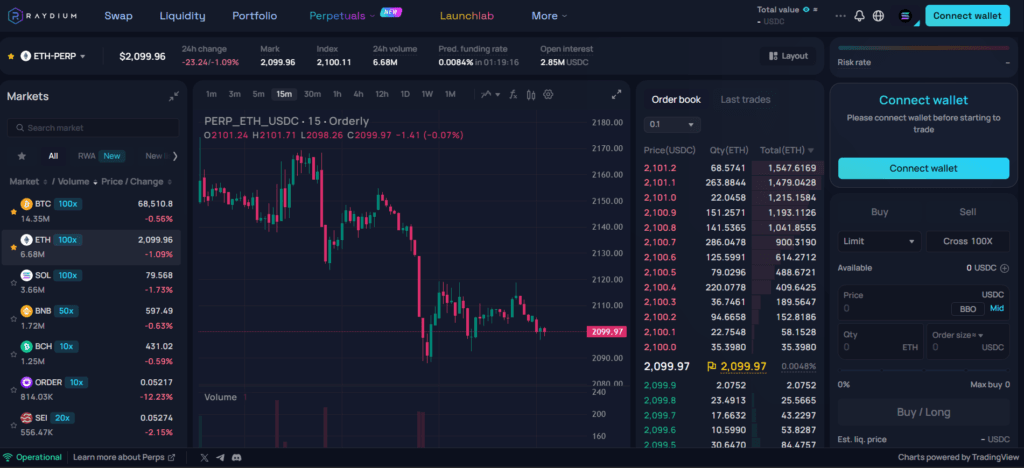Open the candlestick chart type selector
The height and width of the screenshot is (468, 1024).
coord(531,94)
